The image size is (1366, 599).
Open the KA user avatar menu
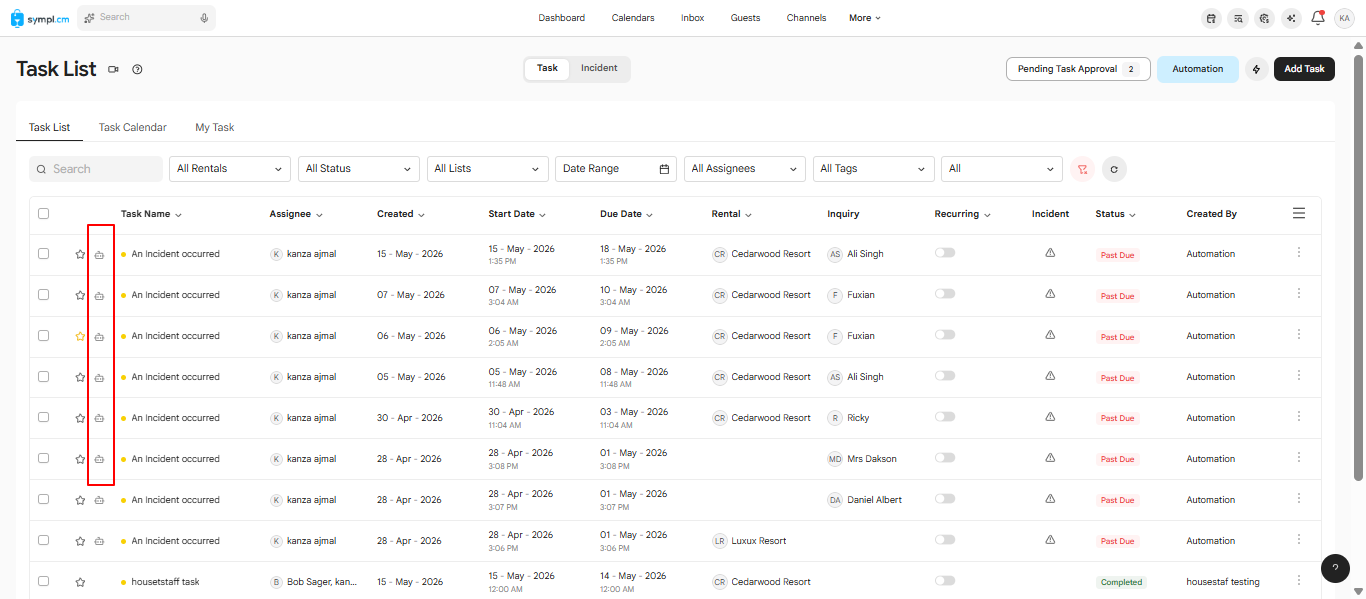coord(1344,18)
